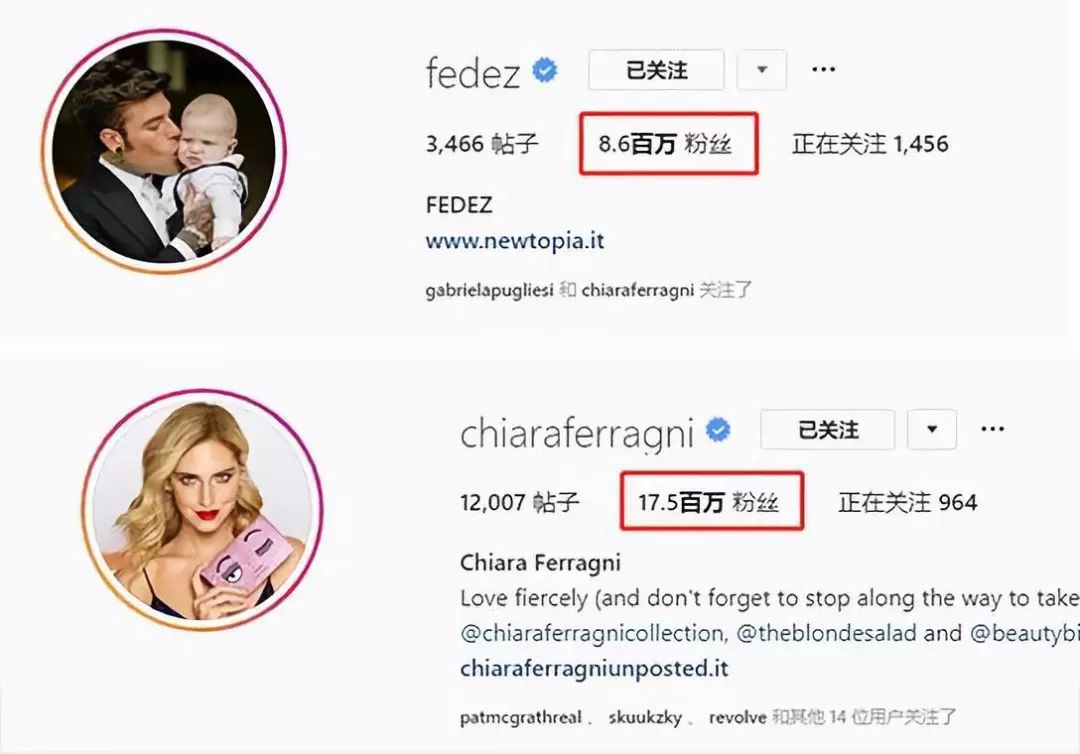Image resolution: width=1080 pixels, height=754 pixels.
Task: Select fedez's 3,466 帖子 posts count
Action: 482,144
